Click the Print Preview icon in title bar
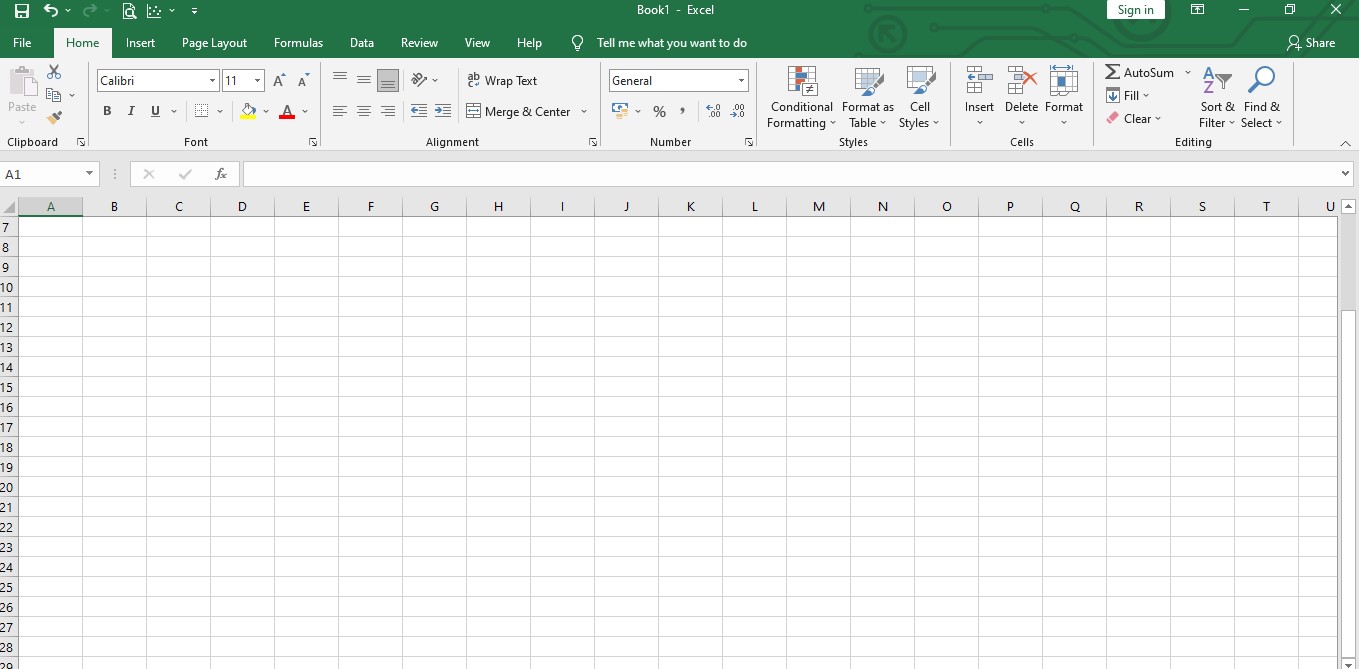 tap(129, 11)
